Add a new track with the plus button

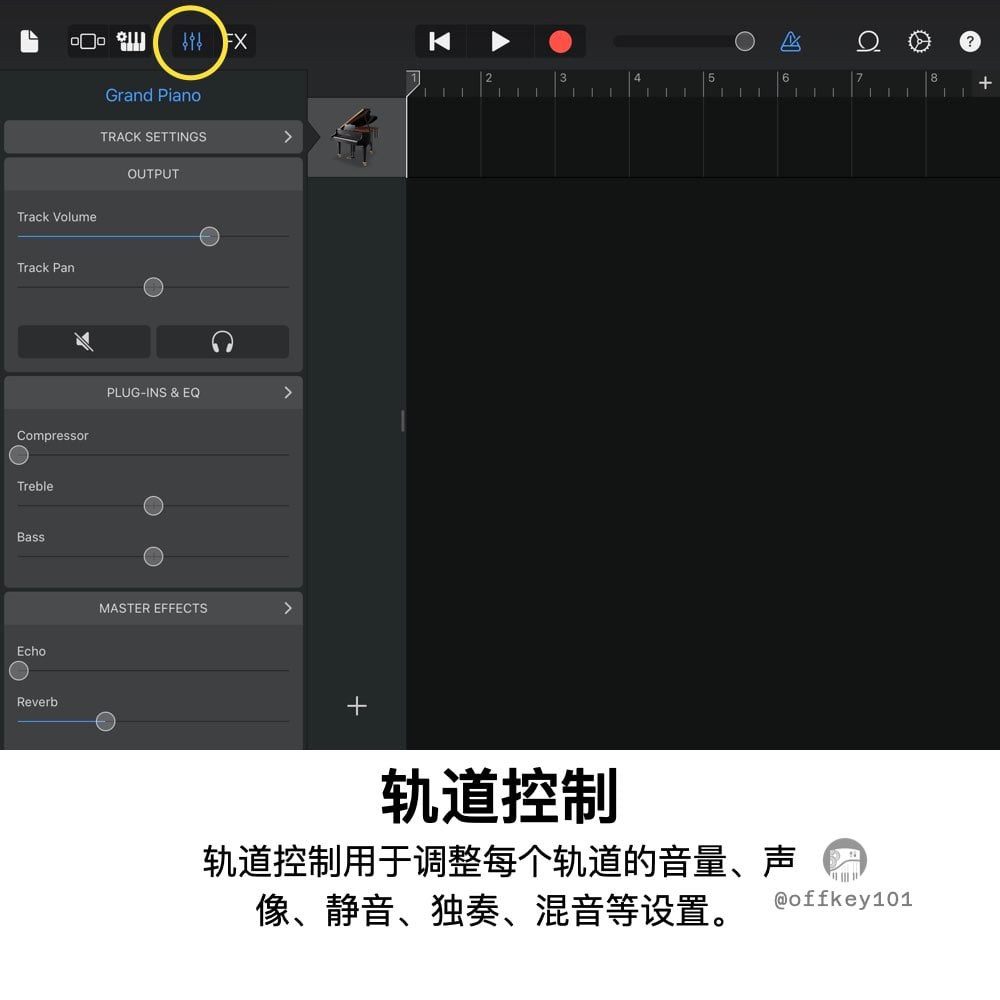click(357, 706)
